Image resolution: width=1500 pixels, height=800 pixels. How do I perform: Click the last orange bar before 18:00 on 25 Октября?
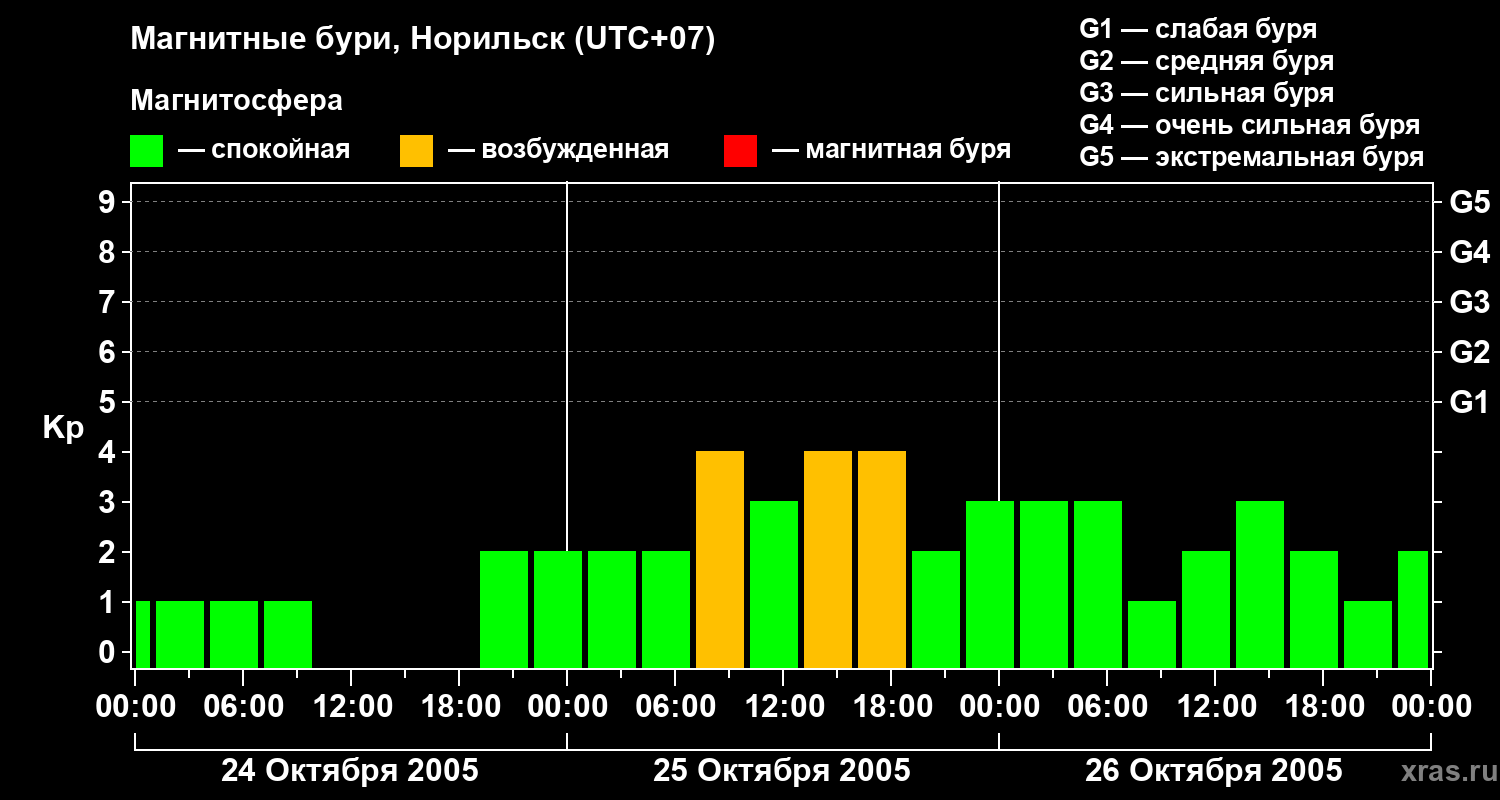click(882, 559)
